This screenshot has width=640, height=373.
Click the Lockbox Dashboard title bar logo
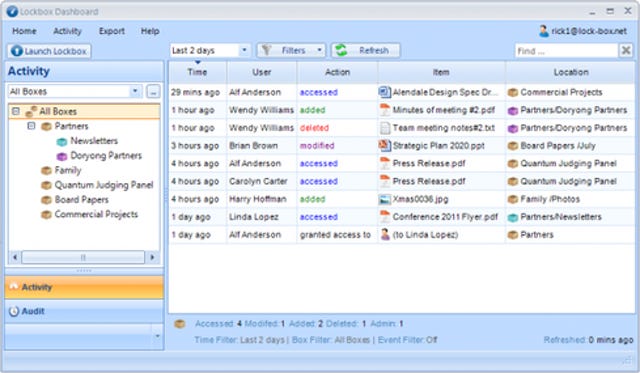(12, 11)
